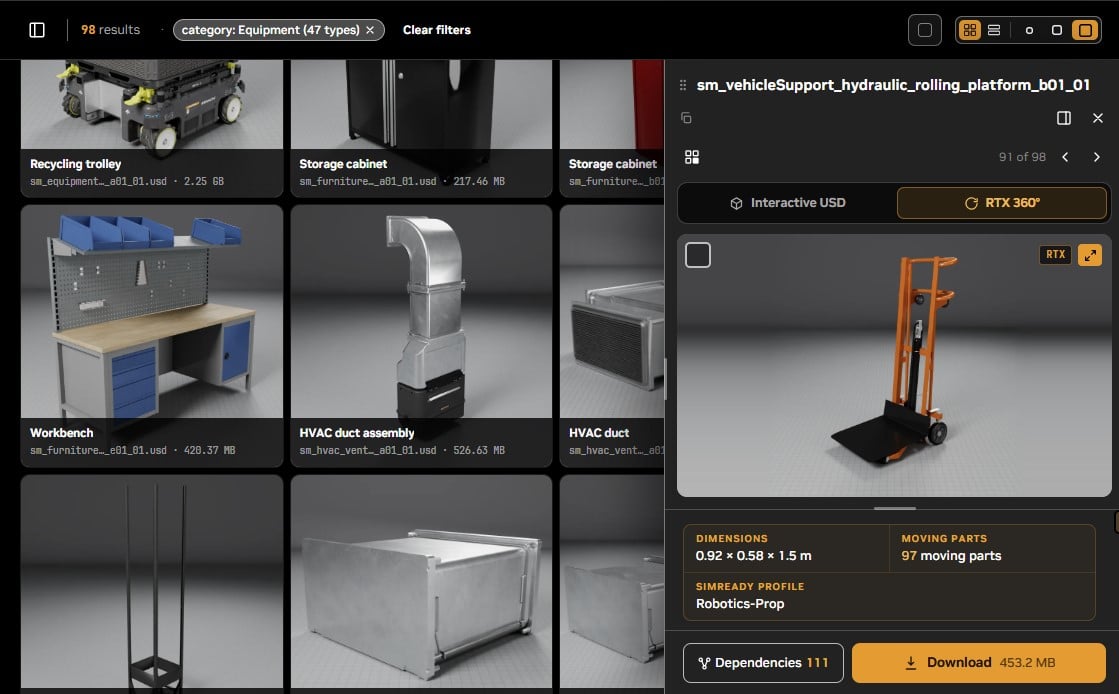Image resolution: width=1119 pixels, height=694 pixels.
Task: Click the panel drag handle grip icon
Action: pos(683,85)
